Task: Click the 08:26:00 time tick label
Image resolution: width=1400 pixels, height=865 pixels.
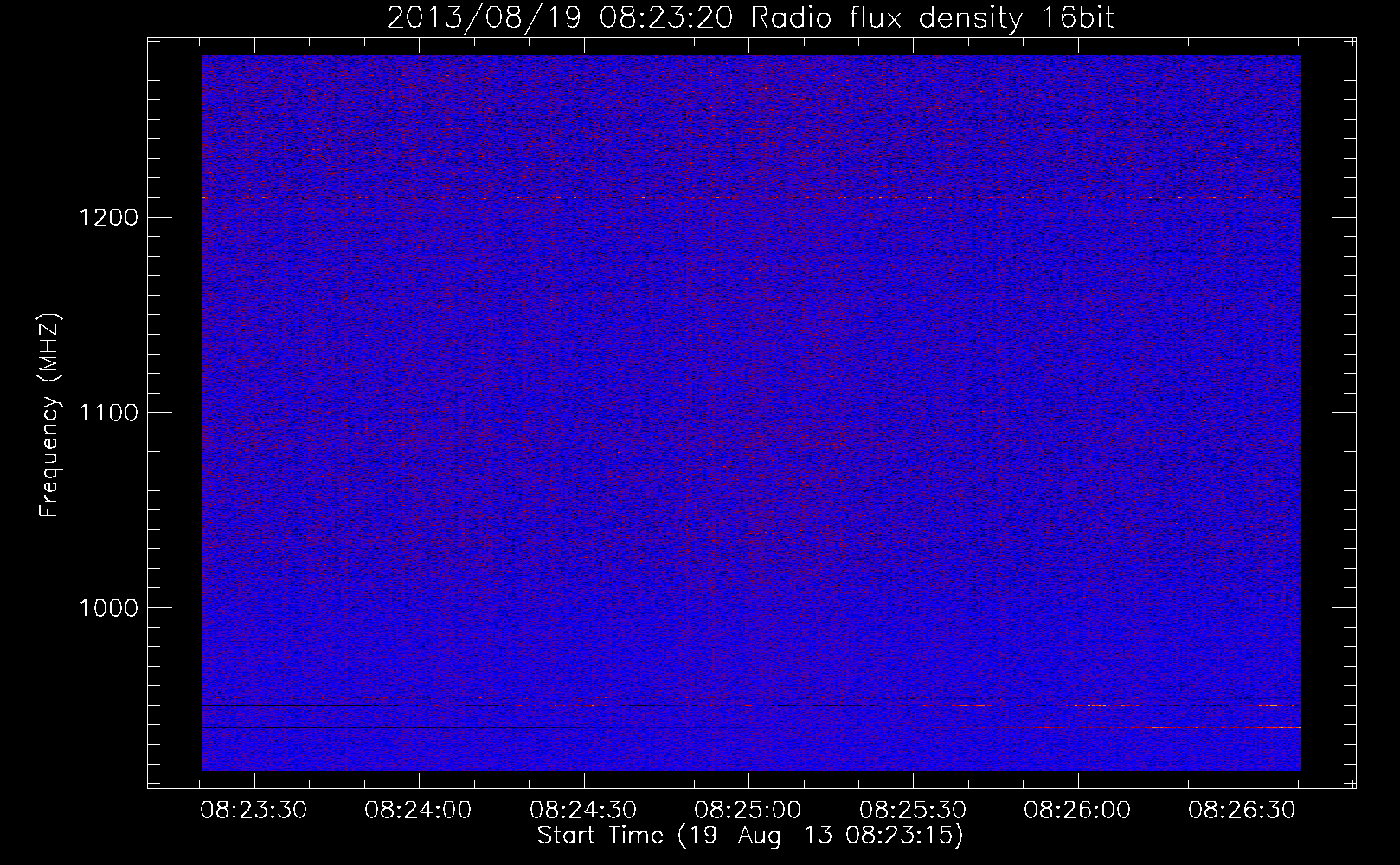Action: click(1078, 811)
